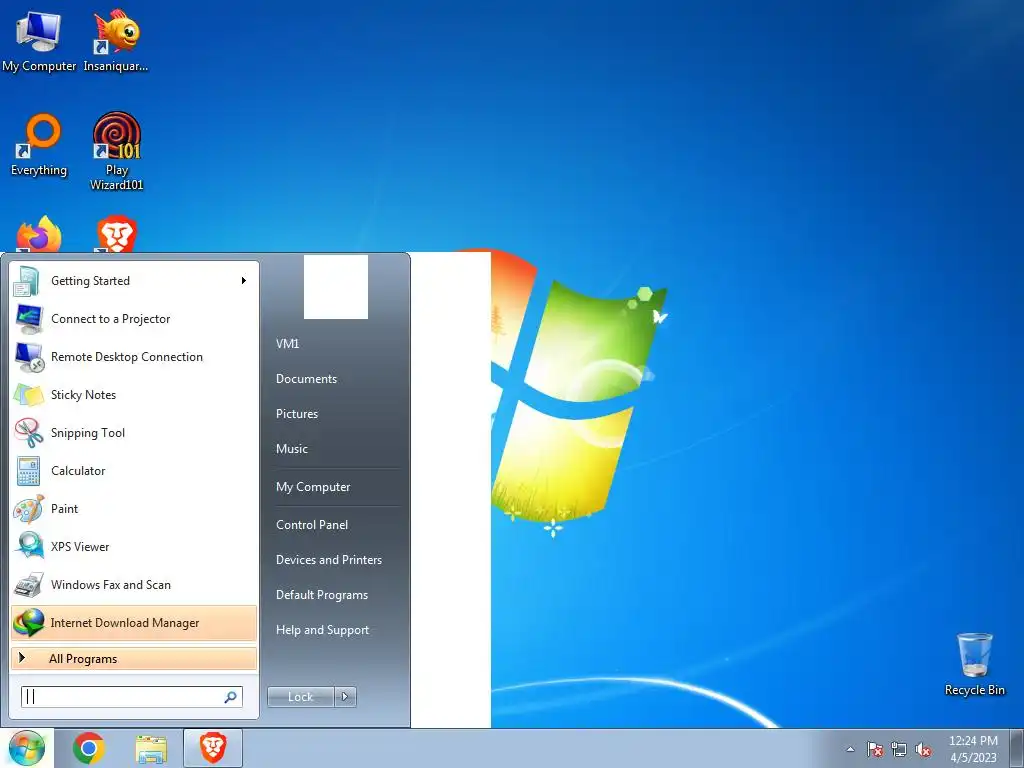1024x768 pixels.
Task: Click the search magnifier icon
Action: (231, 697)
